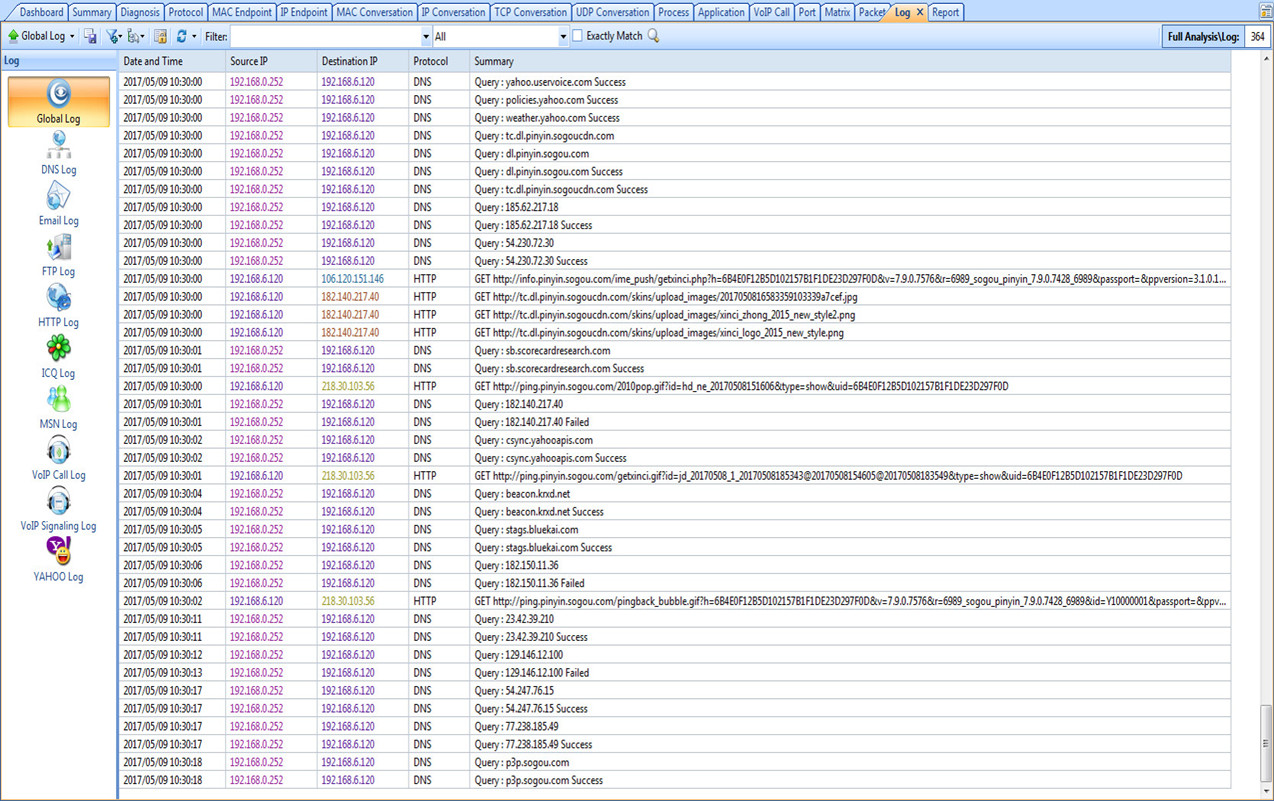Close the Log tab
Viewport: 1274px width, 801px height.
pyautogui.click(x=920, y=12)
